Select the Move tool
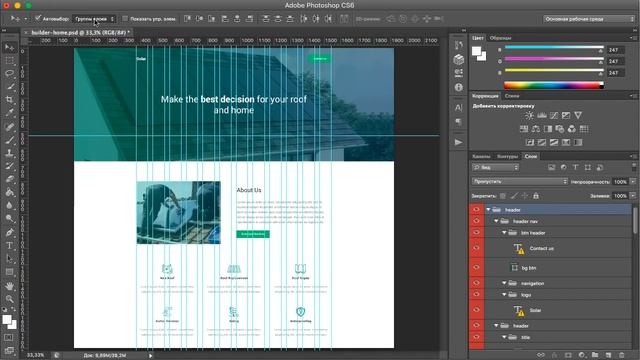The image size is (640, 360). (9, 48)
